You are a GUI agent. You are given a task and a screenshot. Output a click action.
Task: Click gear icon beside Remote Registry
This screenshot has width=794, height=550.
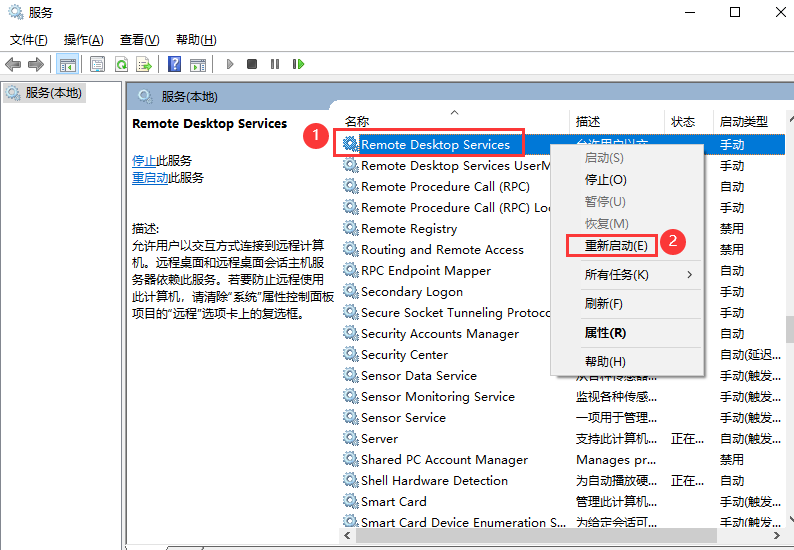[x=350, y=228]
